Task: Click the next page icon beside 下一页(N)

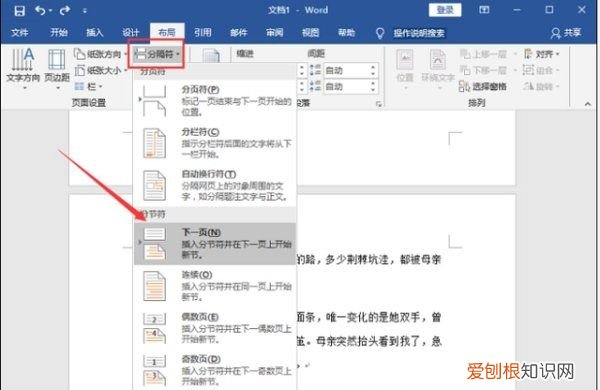Action: [155, 243]
